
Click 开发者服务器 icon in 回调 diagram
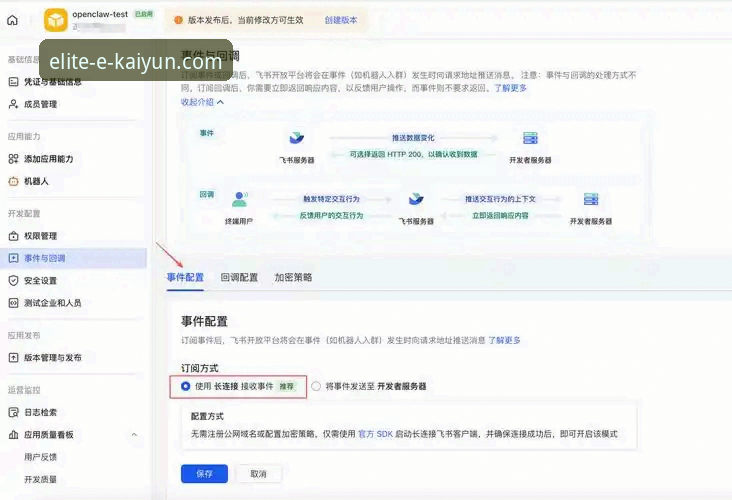click(591, 199)
